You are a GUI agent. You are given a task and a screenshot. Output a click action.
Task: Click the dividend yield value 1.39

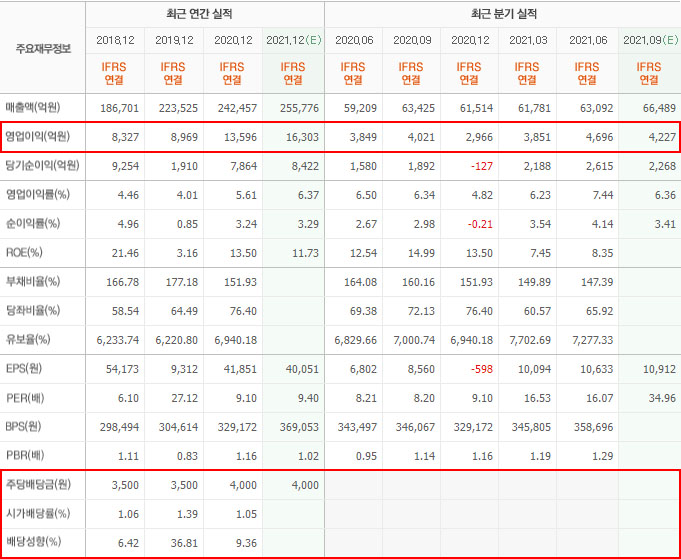pyautogui.click(x=188, y=514)
